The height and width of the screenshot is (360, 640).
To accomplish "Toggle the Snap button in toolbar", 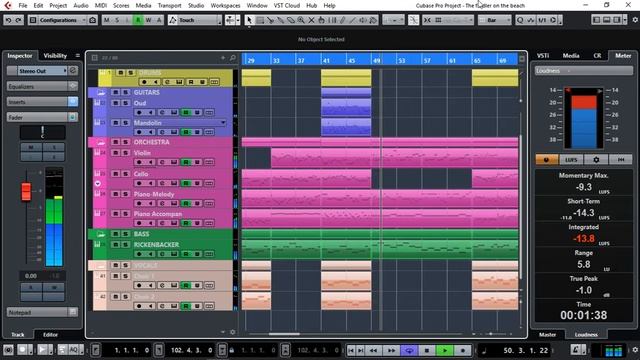I will click(x=427, y=20).
